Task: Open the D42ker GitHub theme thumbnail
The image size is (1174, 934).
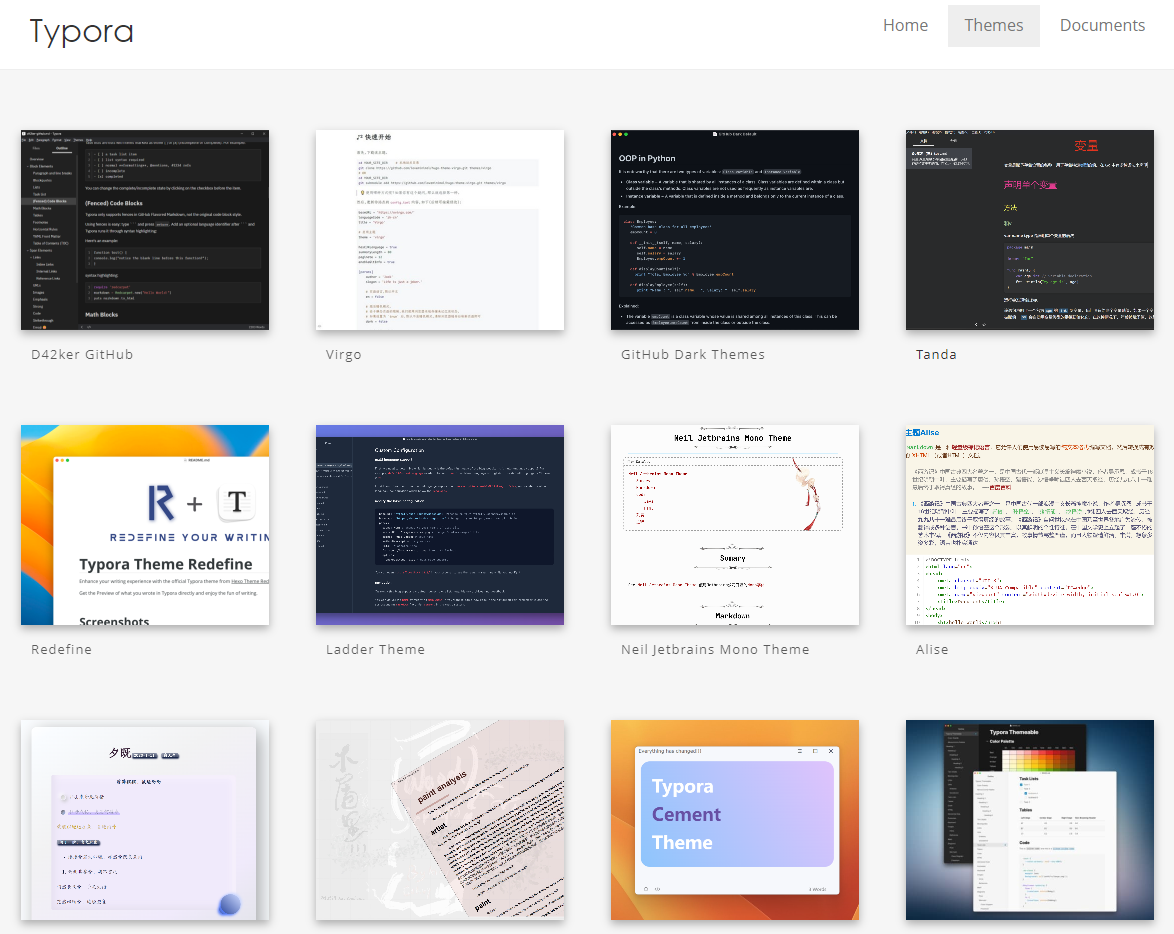Action: (x=145, y=230)
